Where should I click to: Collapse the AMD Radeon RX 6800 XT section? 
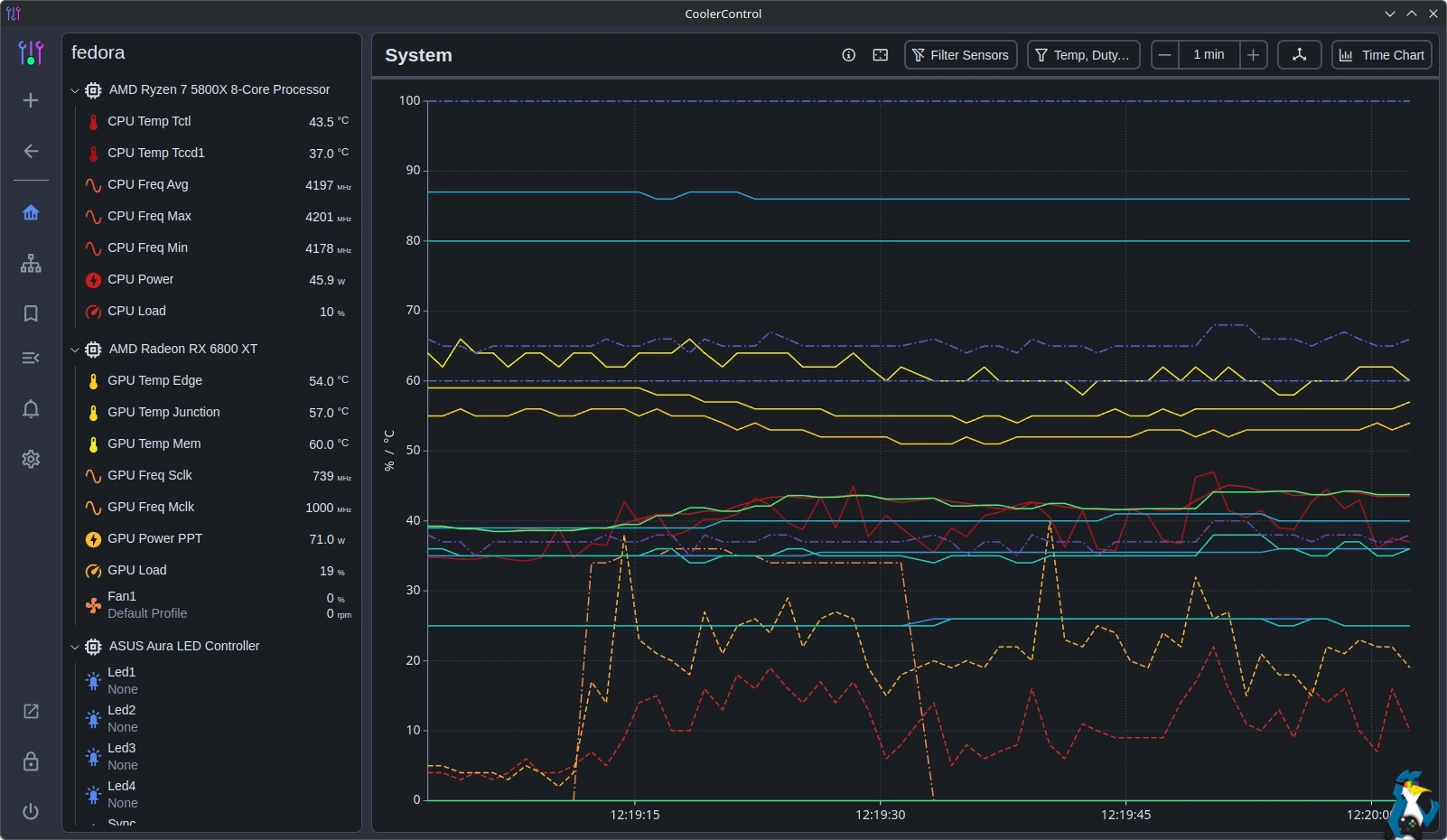[75, 350]
